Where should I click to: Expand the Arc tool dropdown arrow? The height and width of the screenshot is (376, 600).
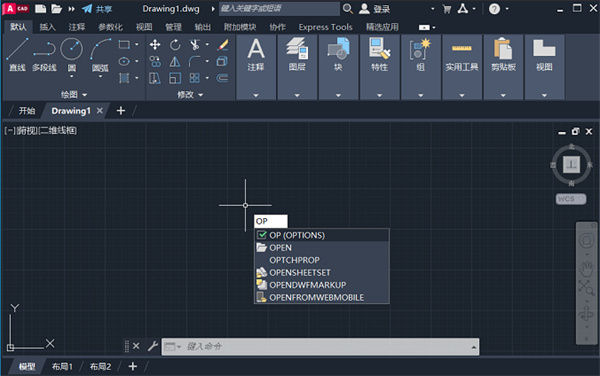100,77
